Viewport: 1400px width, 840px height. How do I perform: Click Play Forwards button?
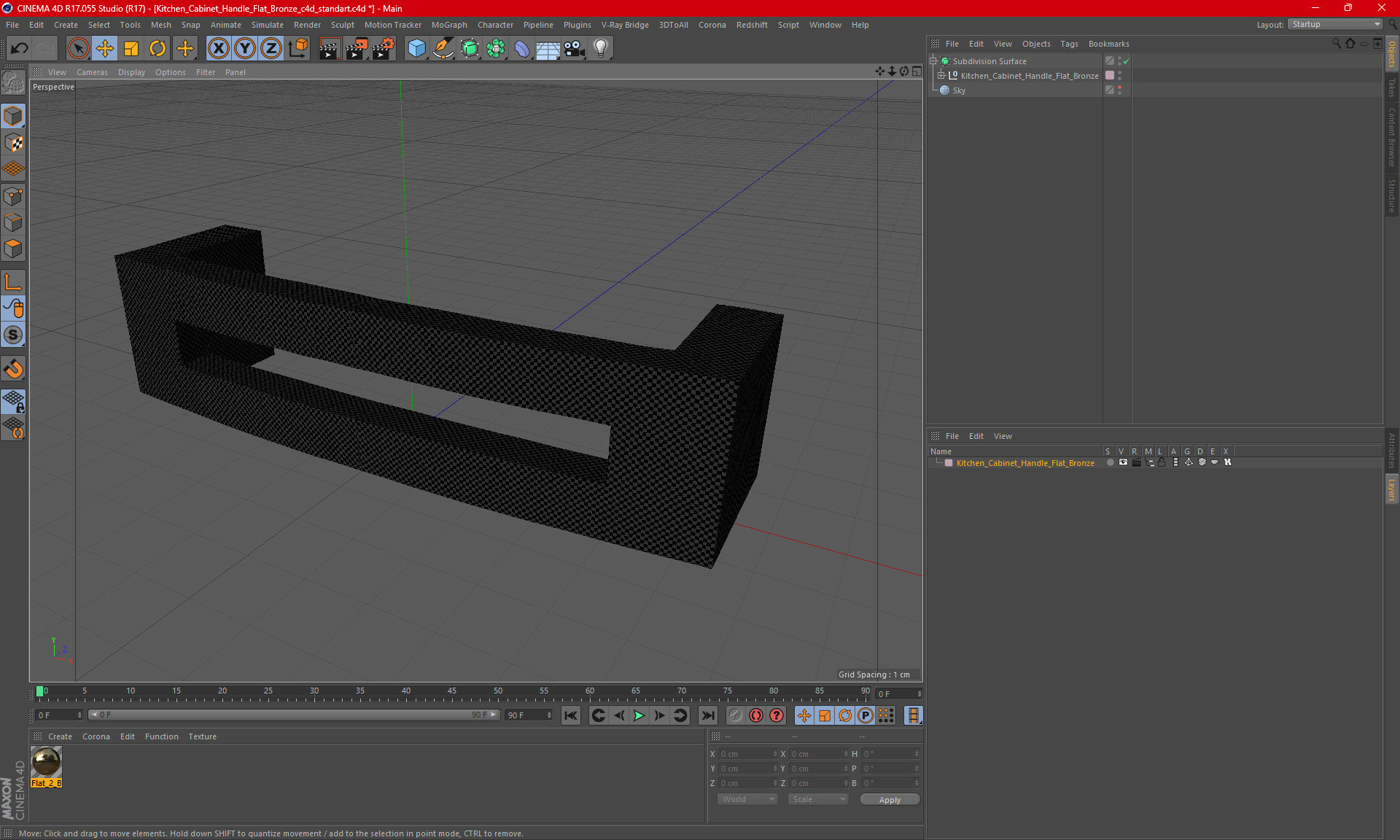click(x=639, y=715)
